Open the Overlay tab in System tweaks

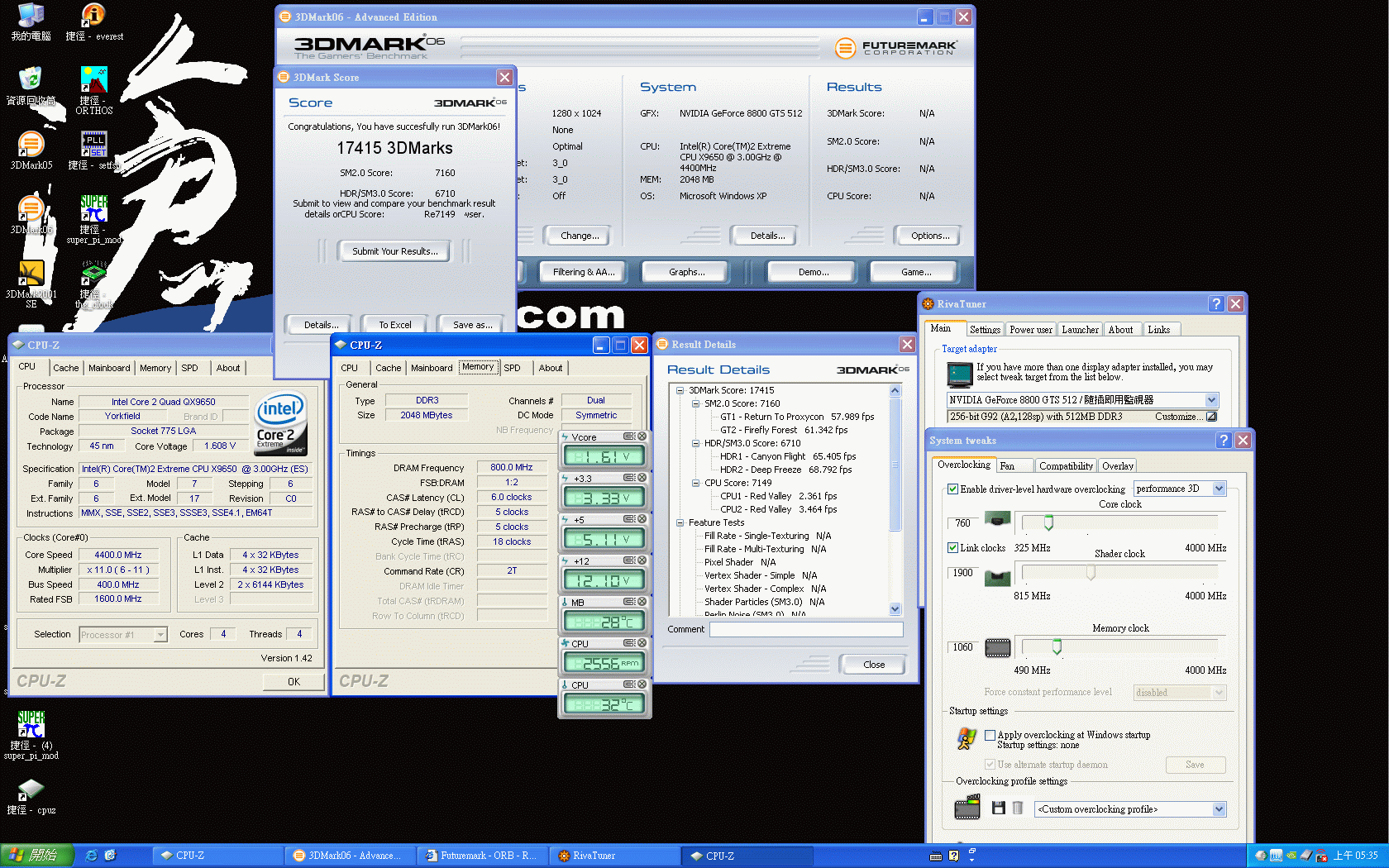[x=1117, y=466]
